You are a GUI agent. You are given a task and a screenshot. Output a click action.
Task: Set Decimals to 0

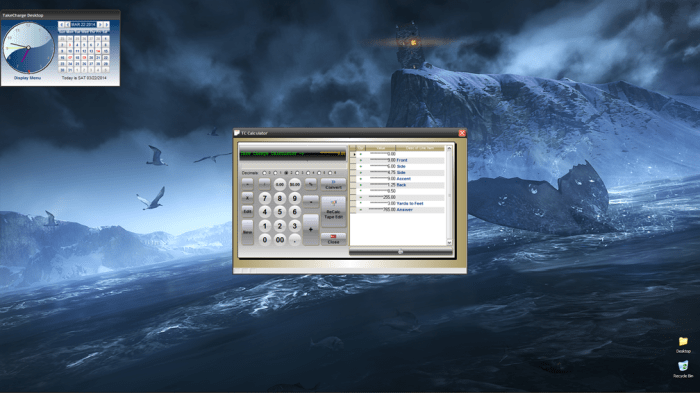(264, 173)
